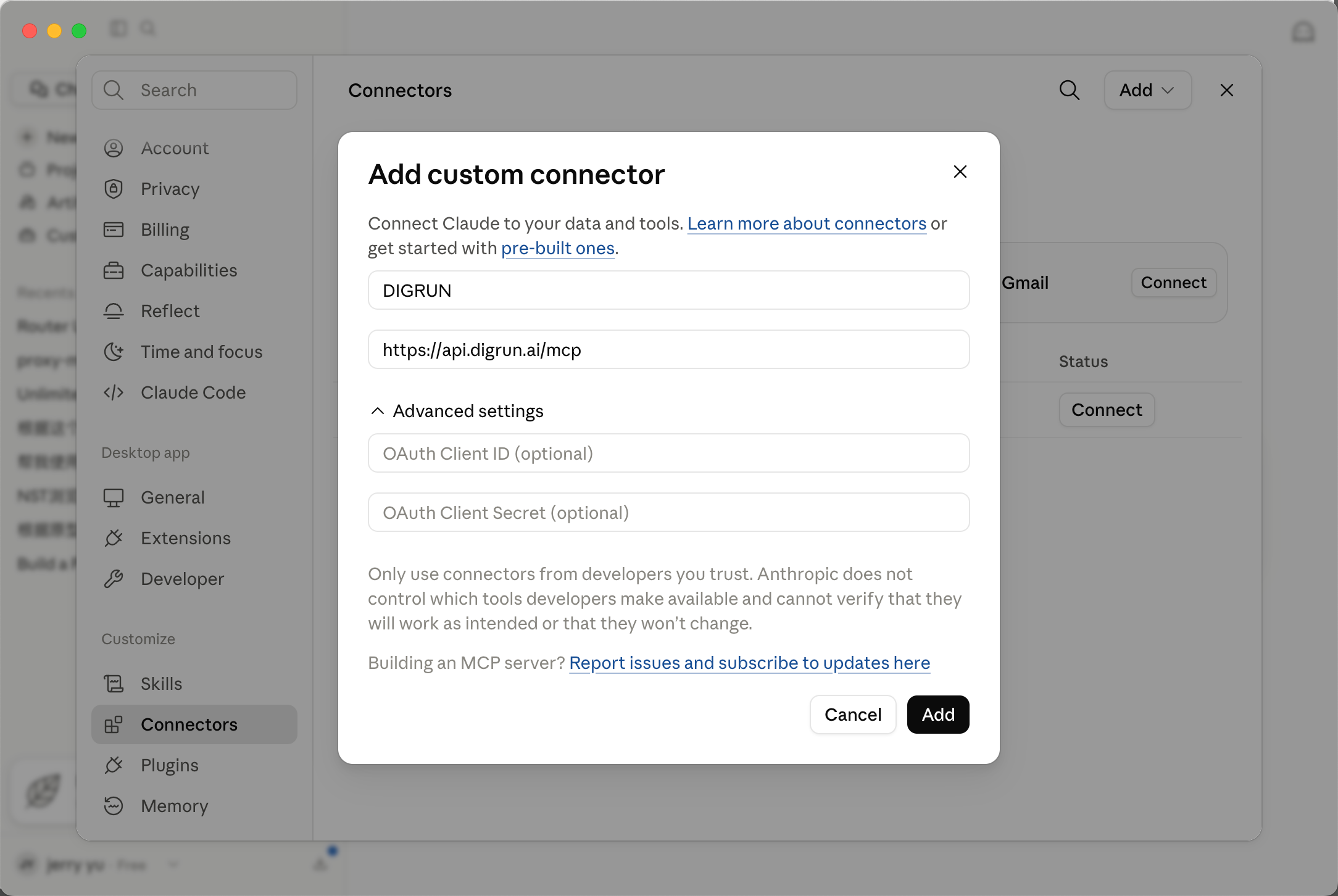Click the settings Search field
Screen dimensions: 1338x896
tap(194, 90)
